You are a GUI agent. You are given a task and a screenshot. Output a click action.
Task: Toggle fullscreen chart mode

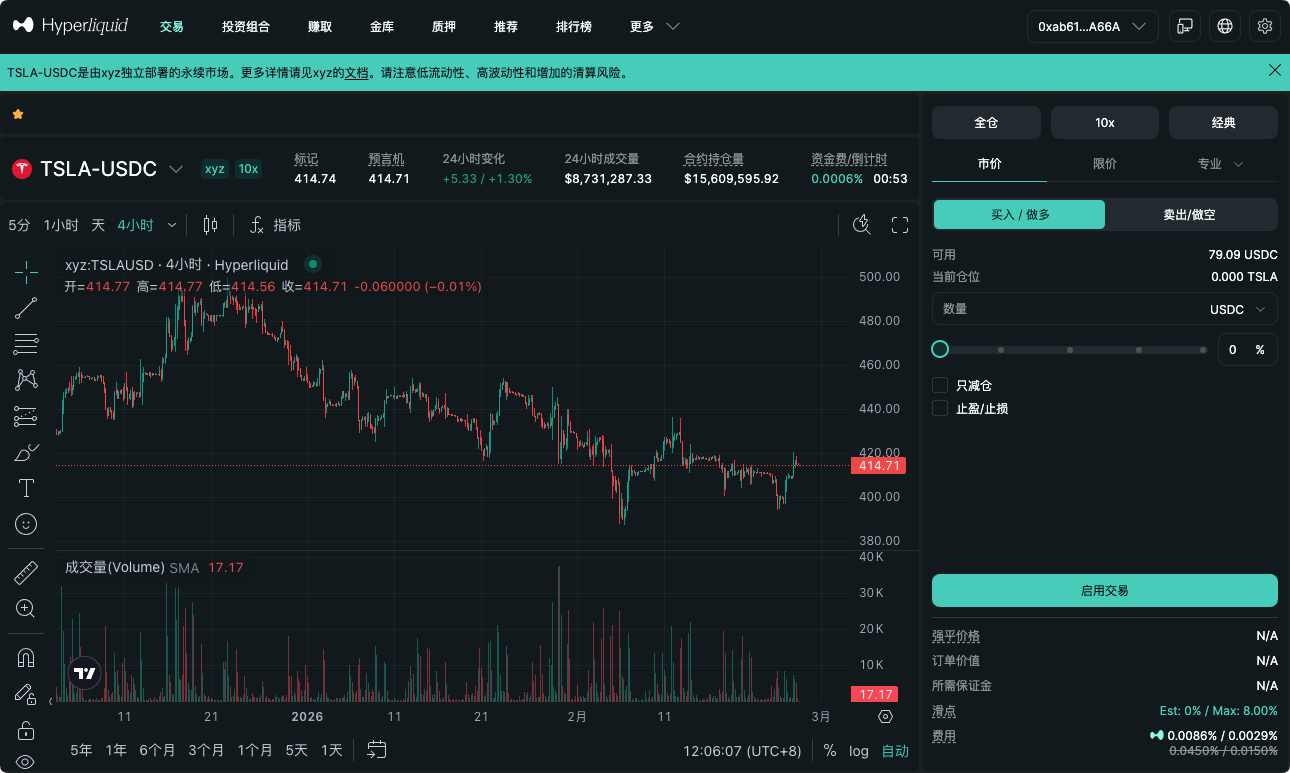tap(899, 225)
